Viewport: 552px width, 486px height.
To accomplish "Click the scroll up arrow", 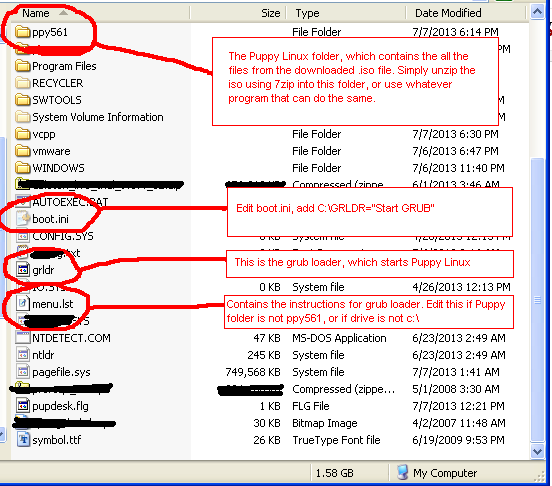I will pos(537,12).
